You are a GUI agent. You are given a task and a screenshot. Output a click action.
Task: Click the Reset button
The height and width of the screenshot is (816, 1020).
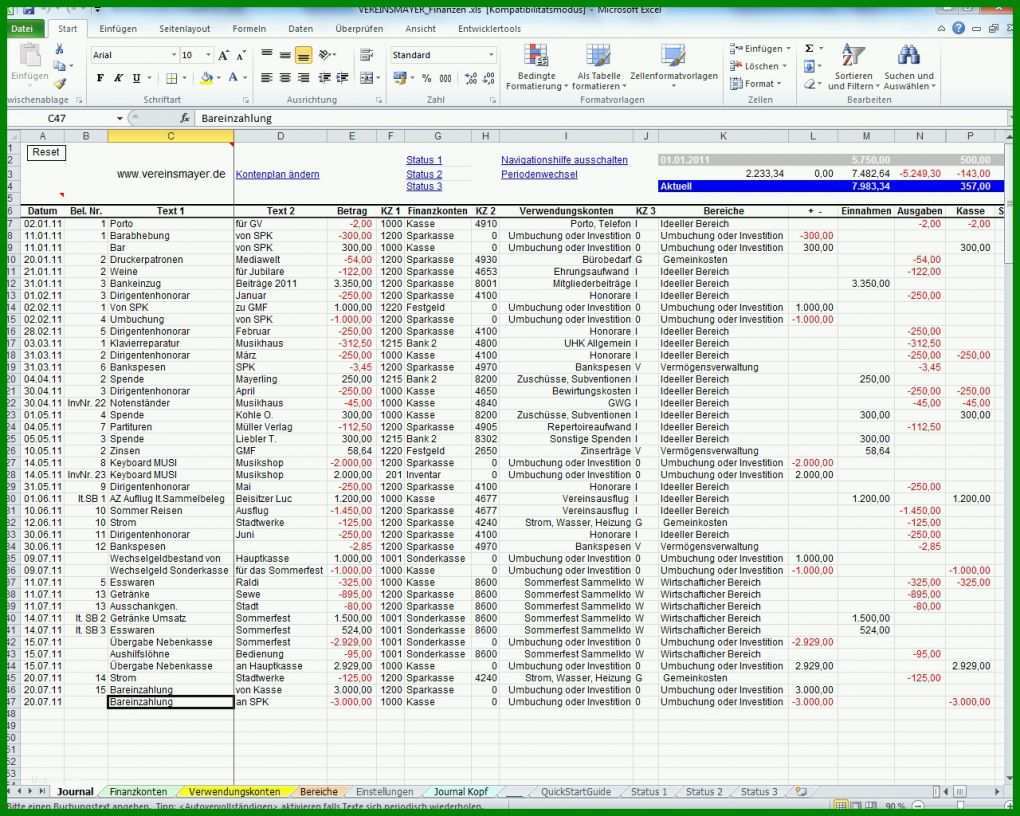coord(46,152)
